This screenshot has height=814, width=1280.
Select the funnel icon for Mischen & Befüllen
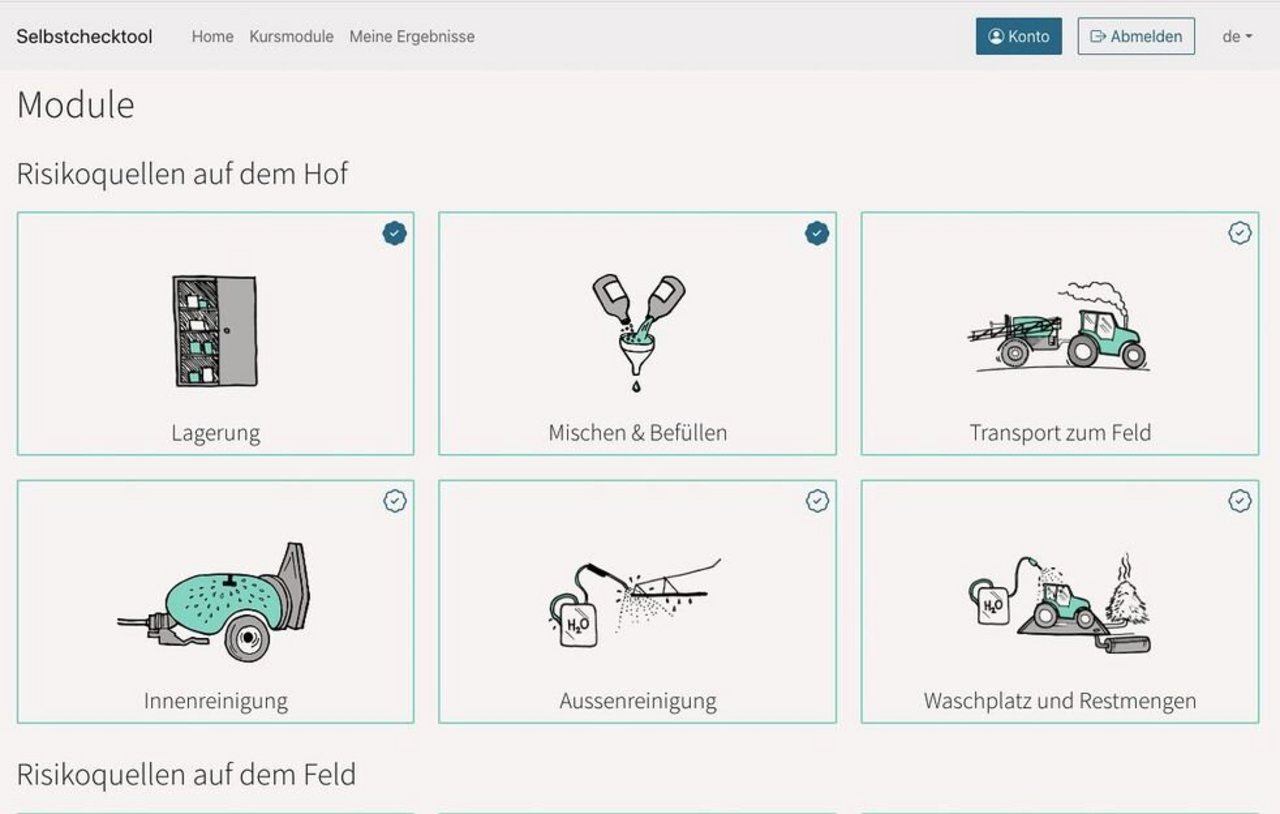point(638,330)
